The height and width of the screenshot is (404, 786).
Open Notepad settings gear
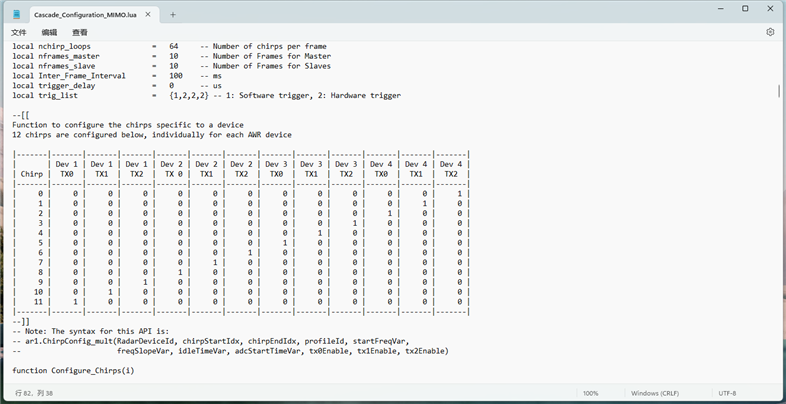click(x=770, y=32)
